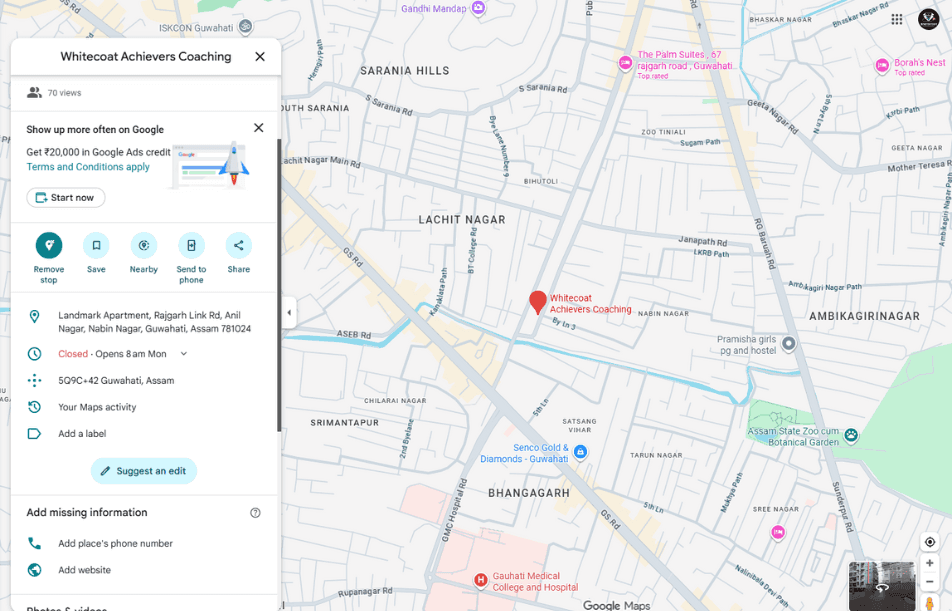Click the location pin address icon
952x611 pixels.
click(35, 316)
